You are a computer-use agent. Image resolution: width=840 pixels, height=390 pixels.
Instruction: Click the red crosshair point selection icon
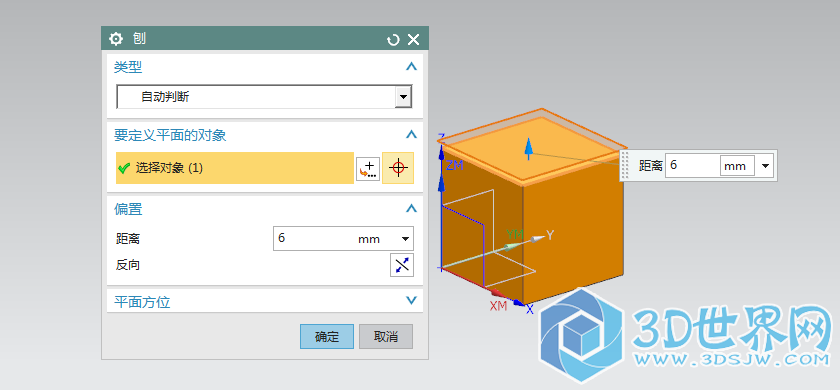(x=398, y=168)
